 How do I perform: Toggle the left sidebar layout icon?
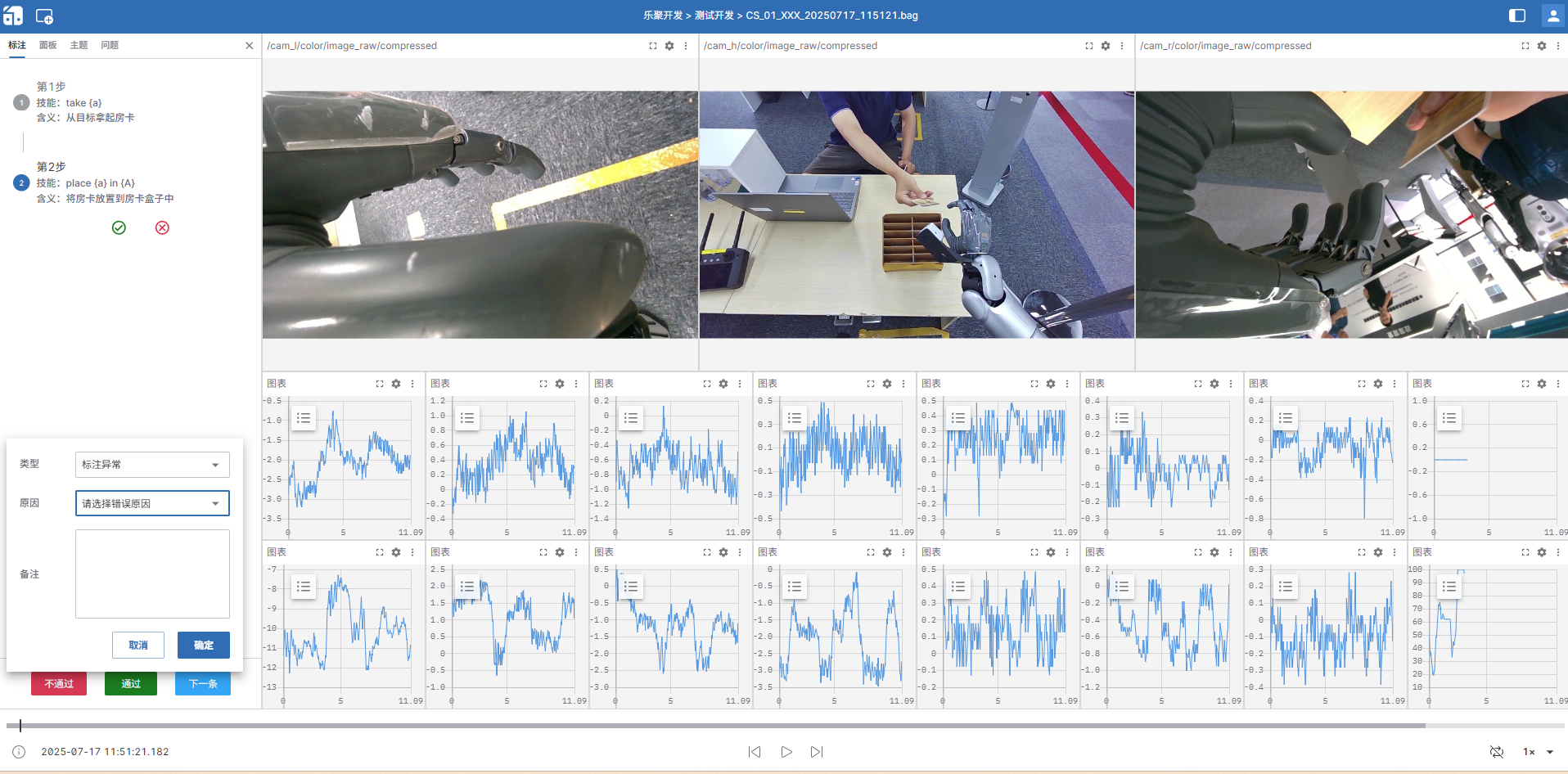click(x=1516, y=16)
